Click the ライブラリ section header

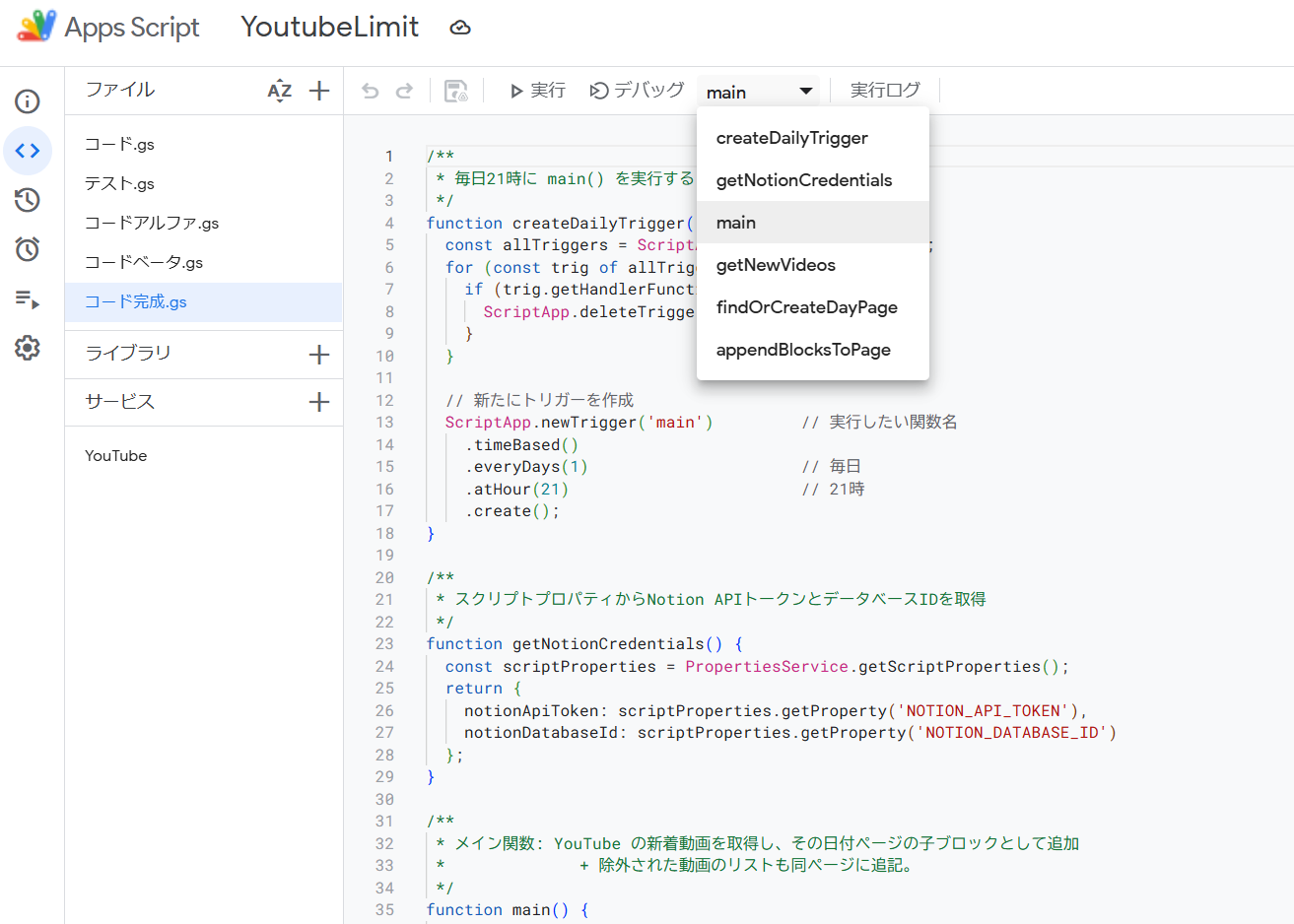click(128, 353)
